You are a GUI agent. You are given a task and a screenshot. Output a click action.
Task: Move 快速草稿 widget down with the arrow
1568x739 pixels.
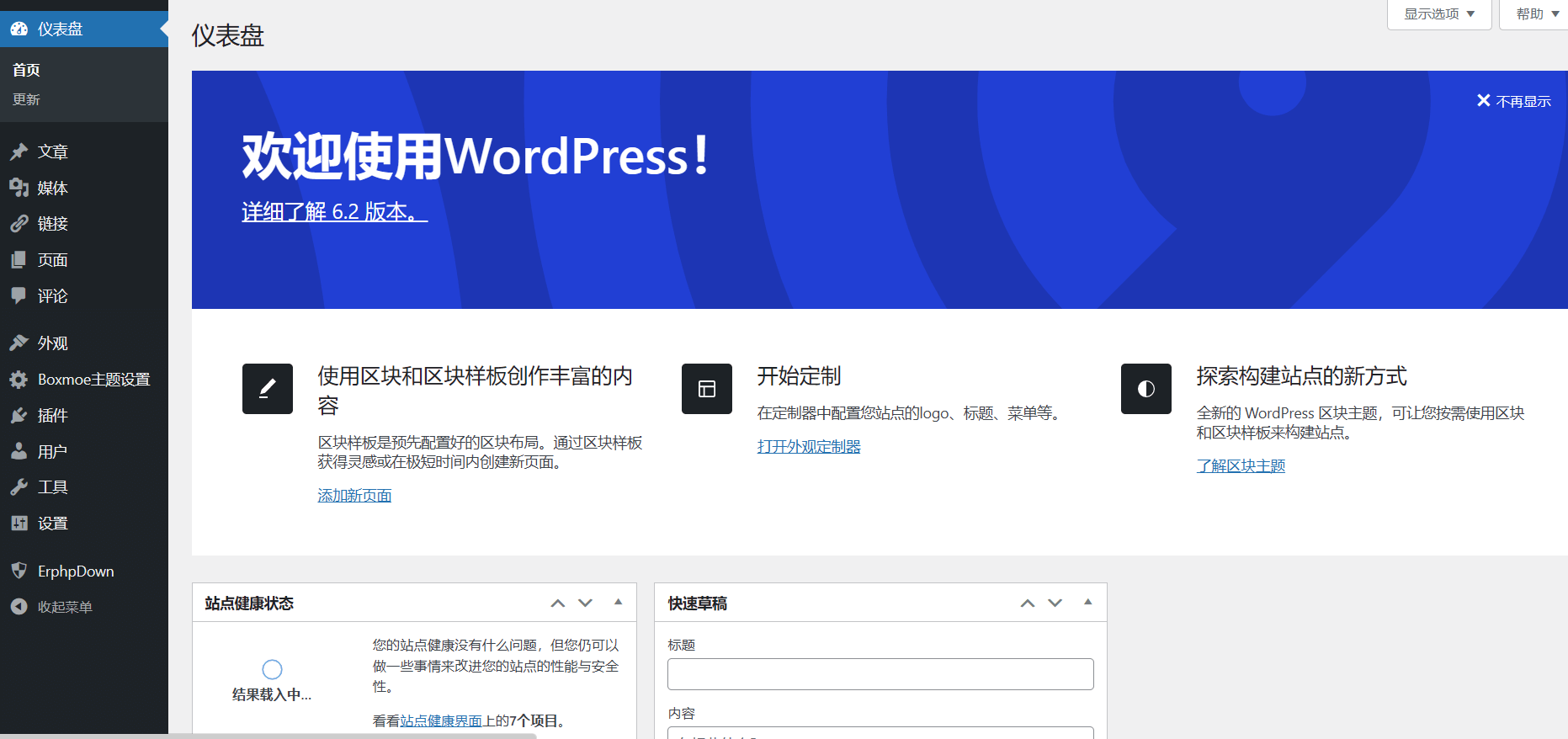point(1055,603)
